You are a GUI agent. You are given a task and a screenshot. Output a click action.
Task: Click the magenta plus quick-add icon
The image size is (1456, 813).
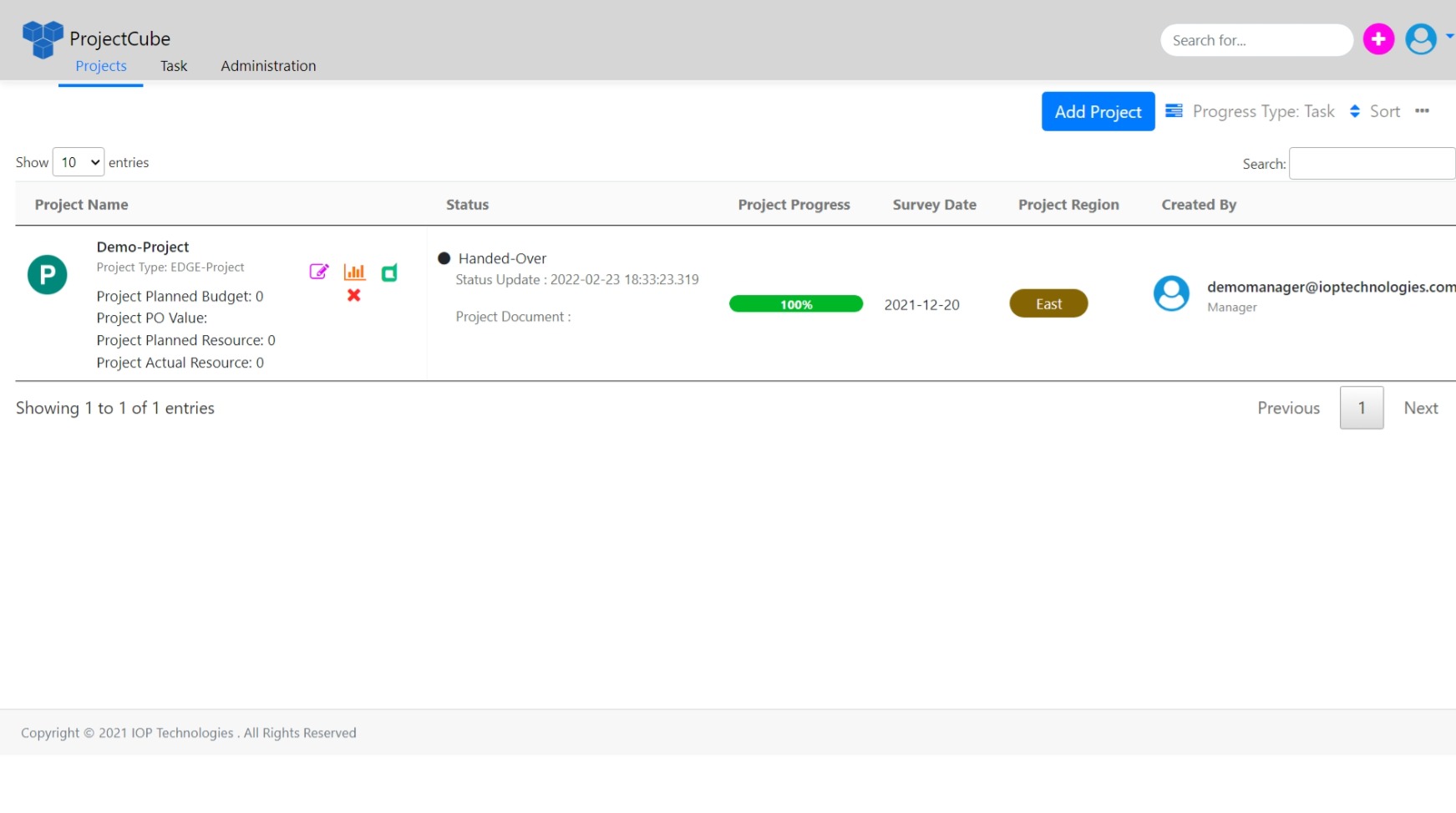1378,39
